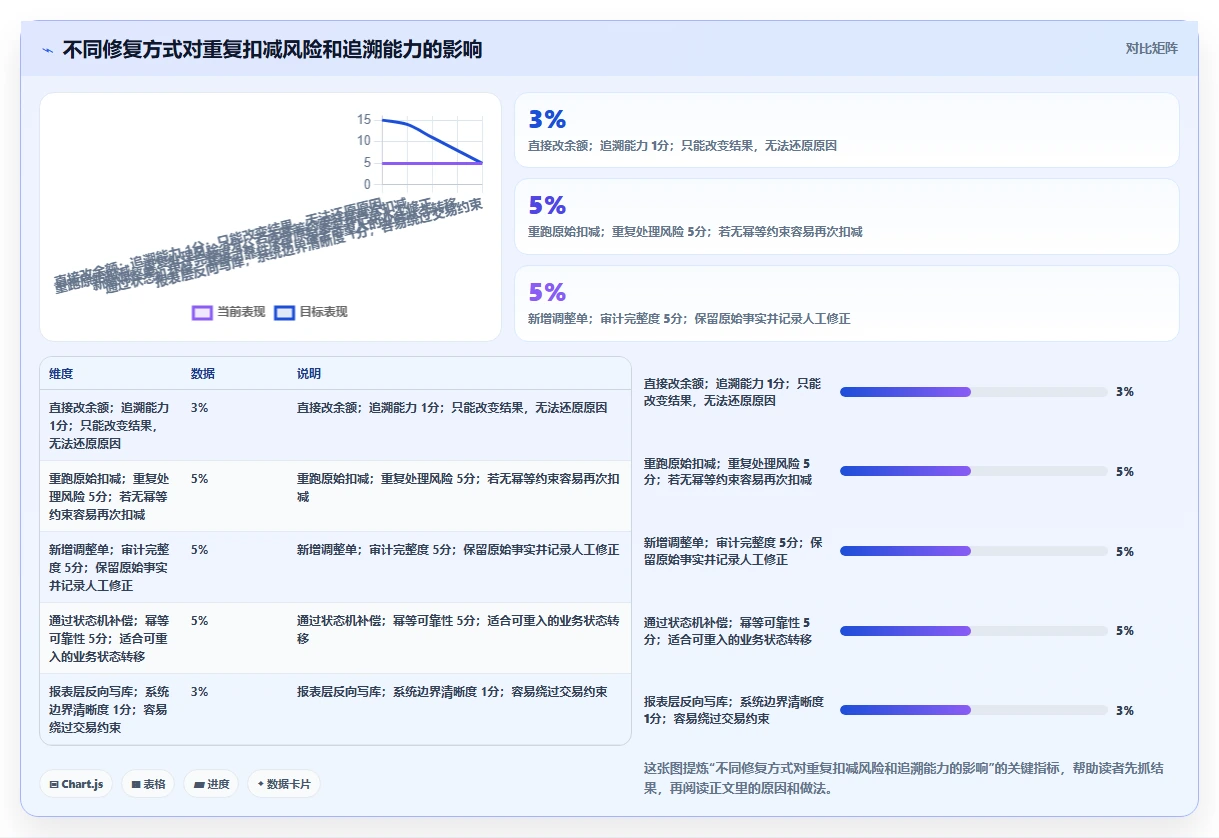Click the progress bar for 通过状态机补偿
This screenshot has width=1219, height=838.
point(974,631)
